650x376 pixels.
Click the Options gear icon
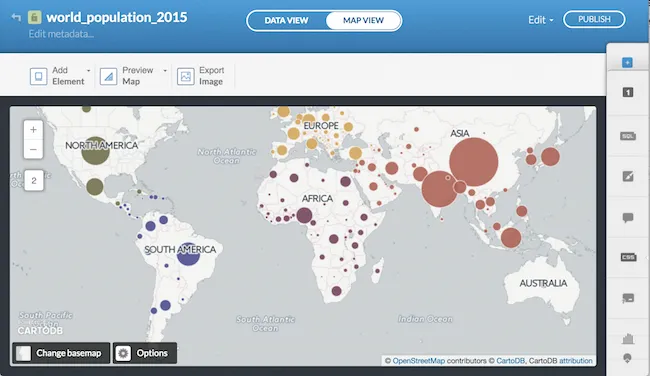click(123, 353)
